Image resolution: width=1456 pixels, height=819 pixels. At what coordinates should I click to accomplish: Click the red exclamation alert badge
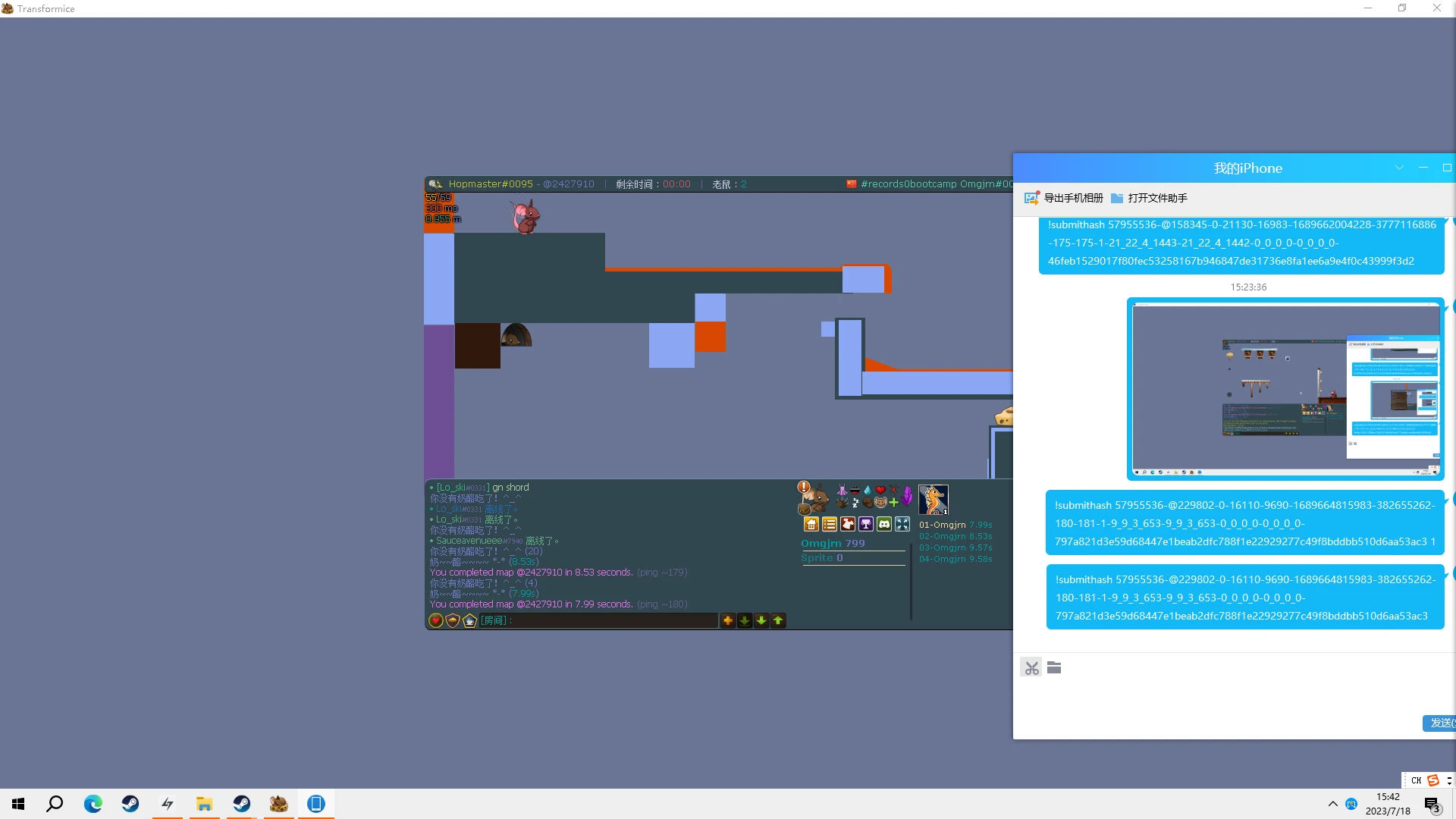804,487
